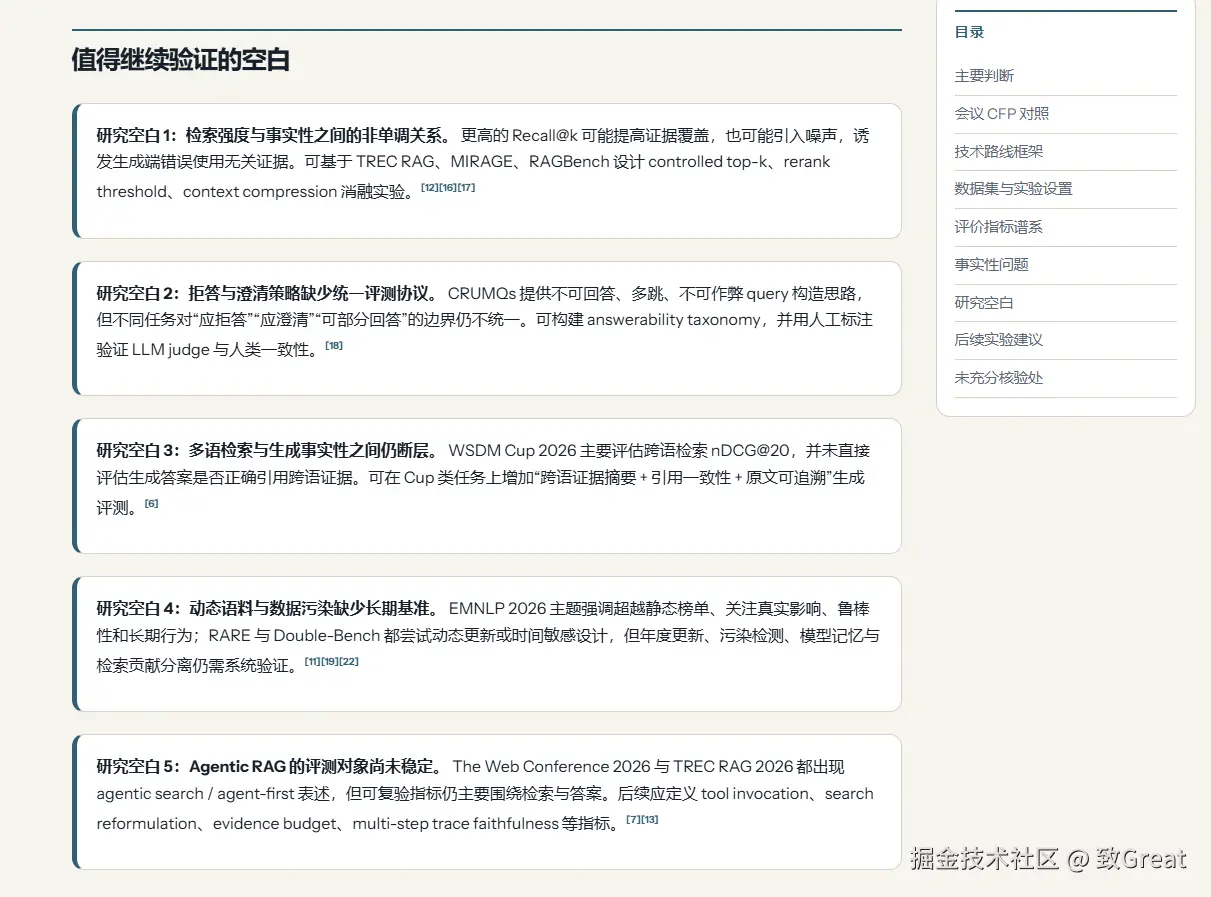The height and width of the screenshot is (897, 1211).
Task: Open citation [19] in research gap 4
Action: [x=330, y=661]
